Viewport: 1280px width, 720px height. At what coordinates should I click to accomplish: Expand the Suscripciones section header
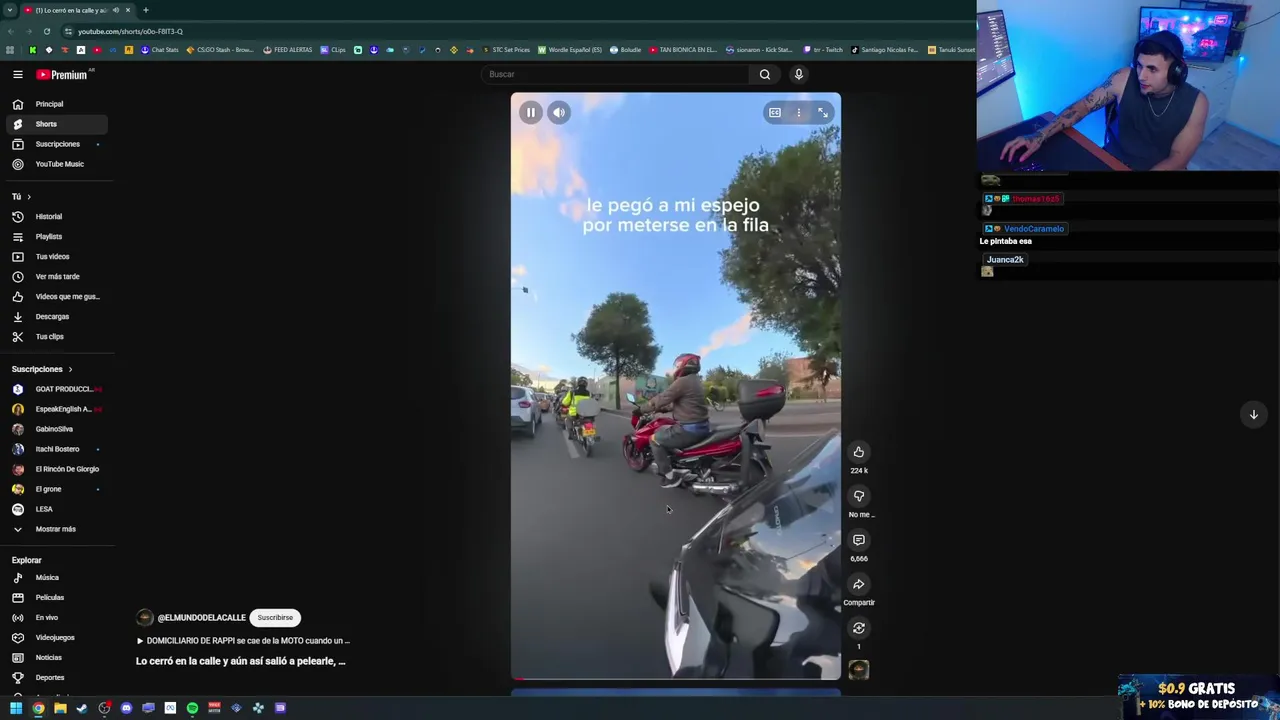click(x=42, y=369)
